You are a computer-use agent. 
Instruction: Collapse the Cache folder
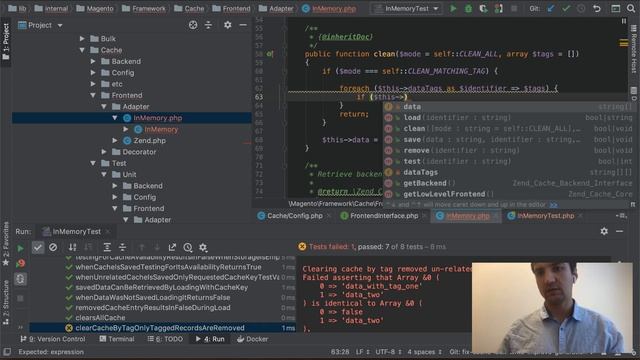click(82, 50)
